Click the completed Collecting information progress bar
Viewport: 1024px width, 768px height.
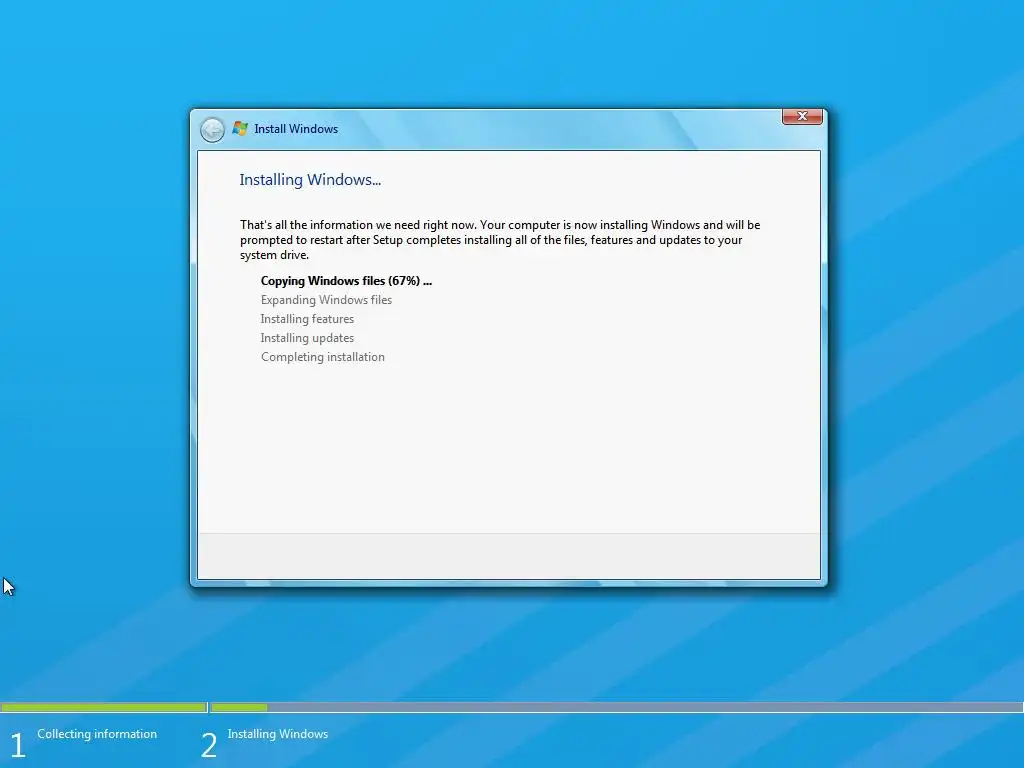point(103,707)
